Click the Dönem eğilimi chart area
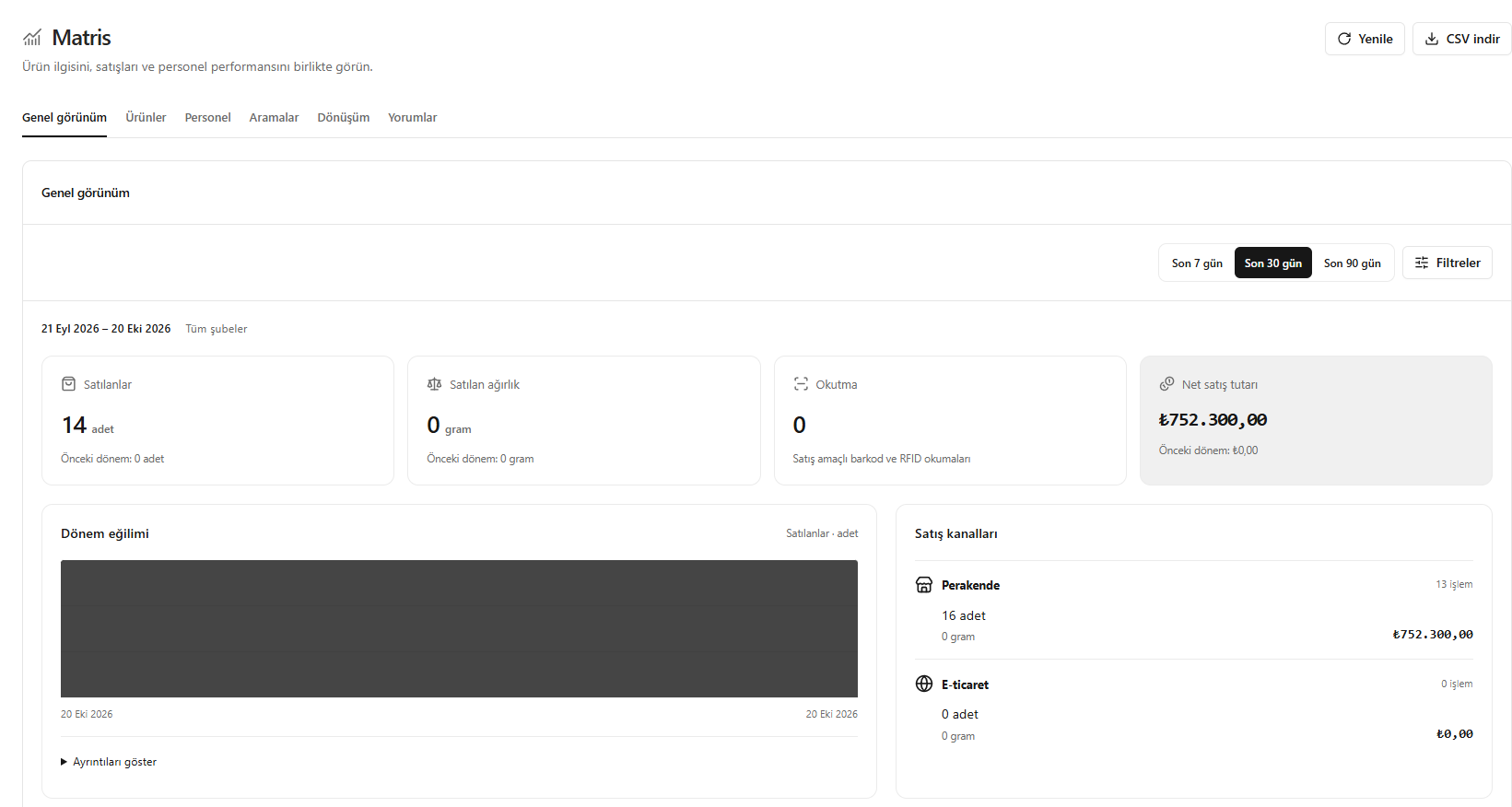This screenshot has height=807, width=1512. 459,628
